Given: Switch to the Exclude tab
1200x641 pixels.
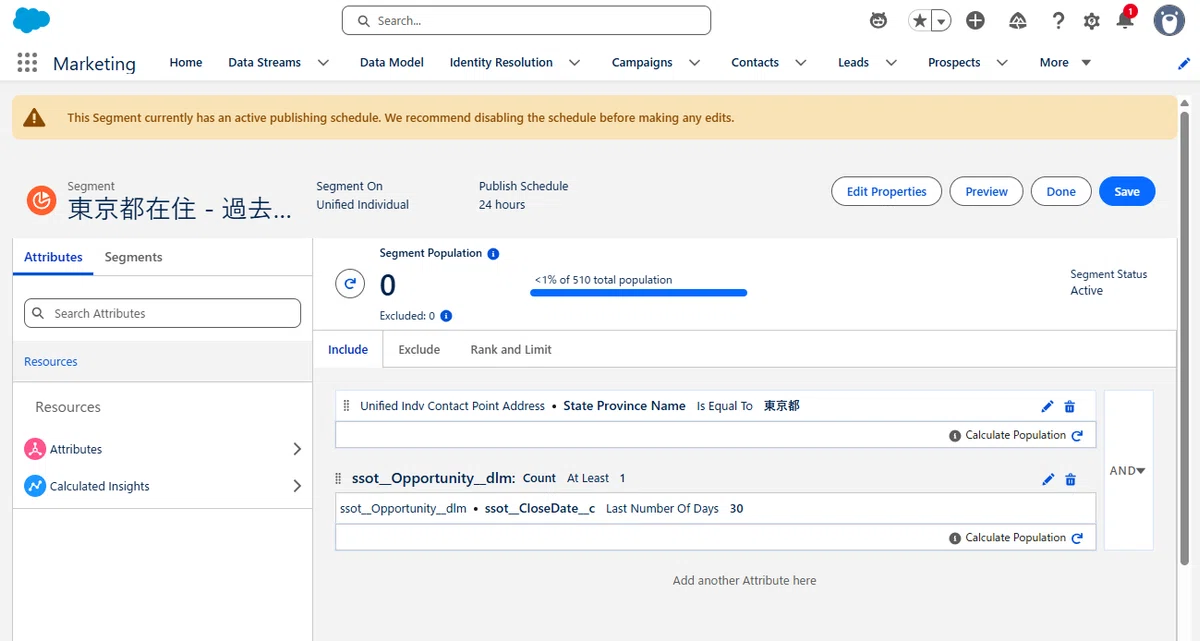Looking at the screenshot, I should pyautogui.click(x=419, y=349).
